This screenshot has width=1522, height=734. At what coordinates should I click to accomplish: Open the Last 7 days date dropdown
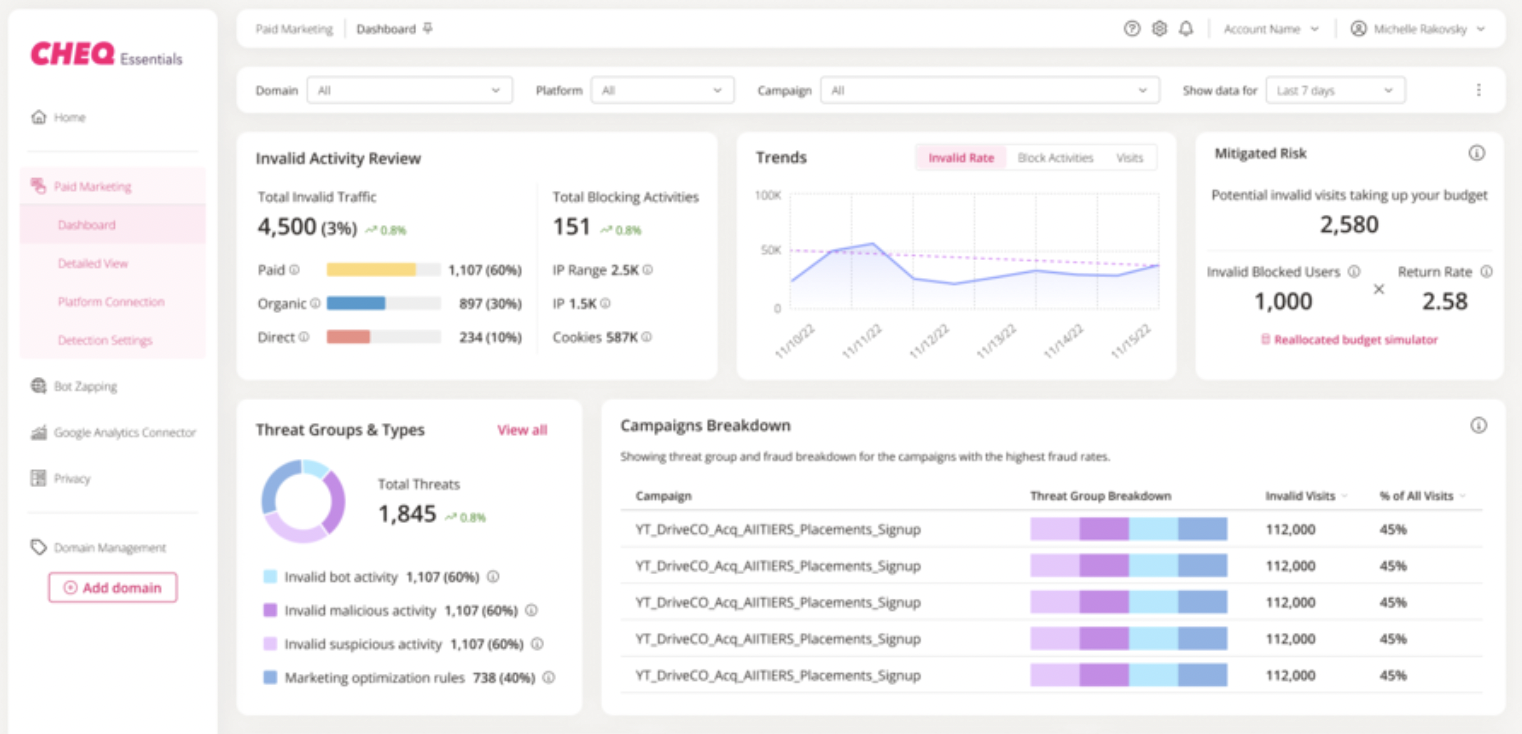[1334, 90]
